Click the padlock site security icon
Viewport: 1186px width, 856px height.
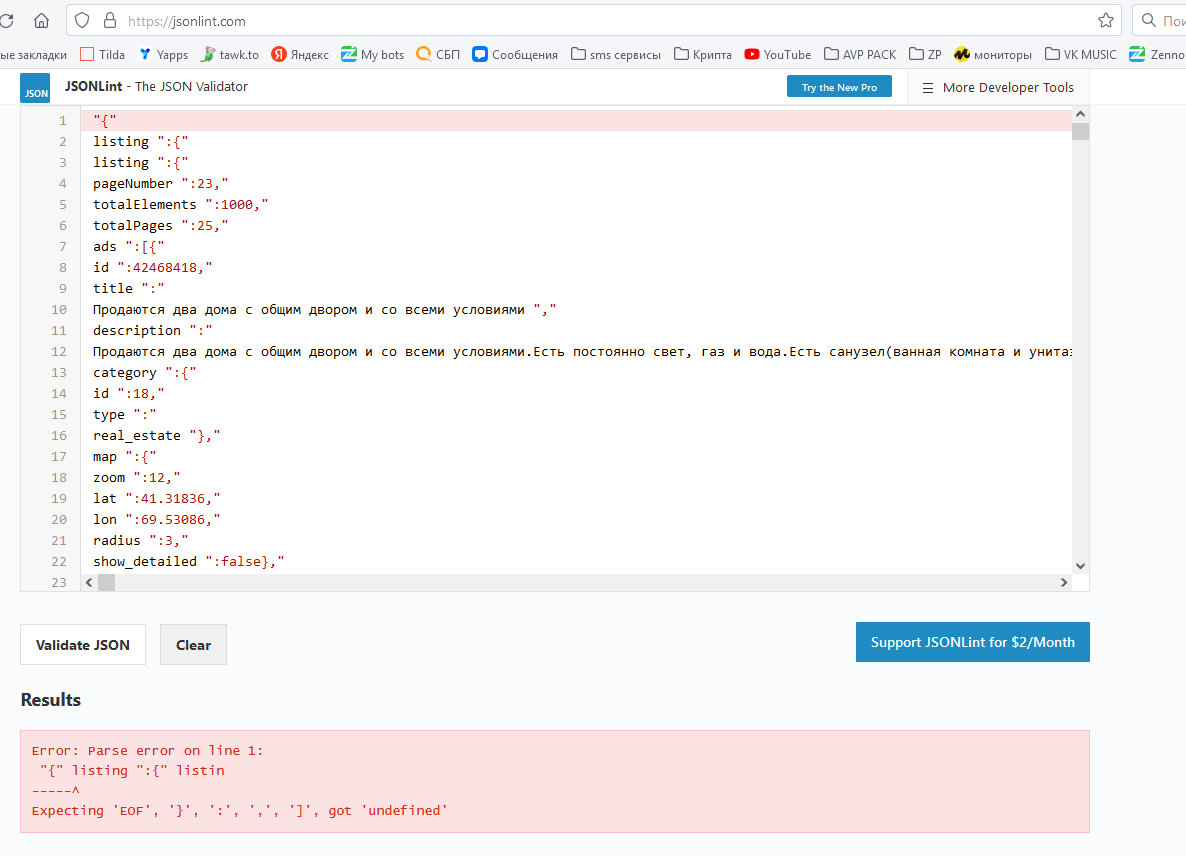point(108,20)
